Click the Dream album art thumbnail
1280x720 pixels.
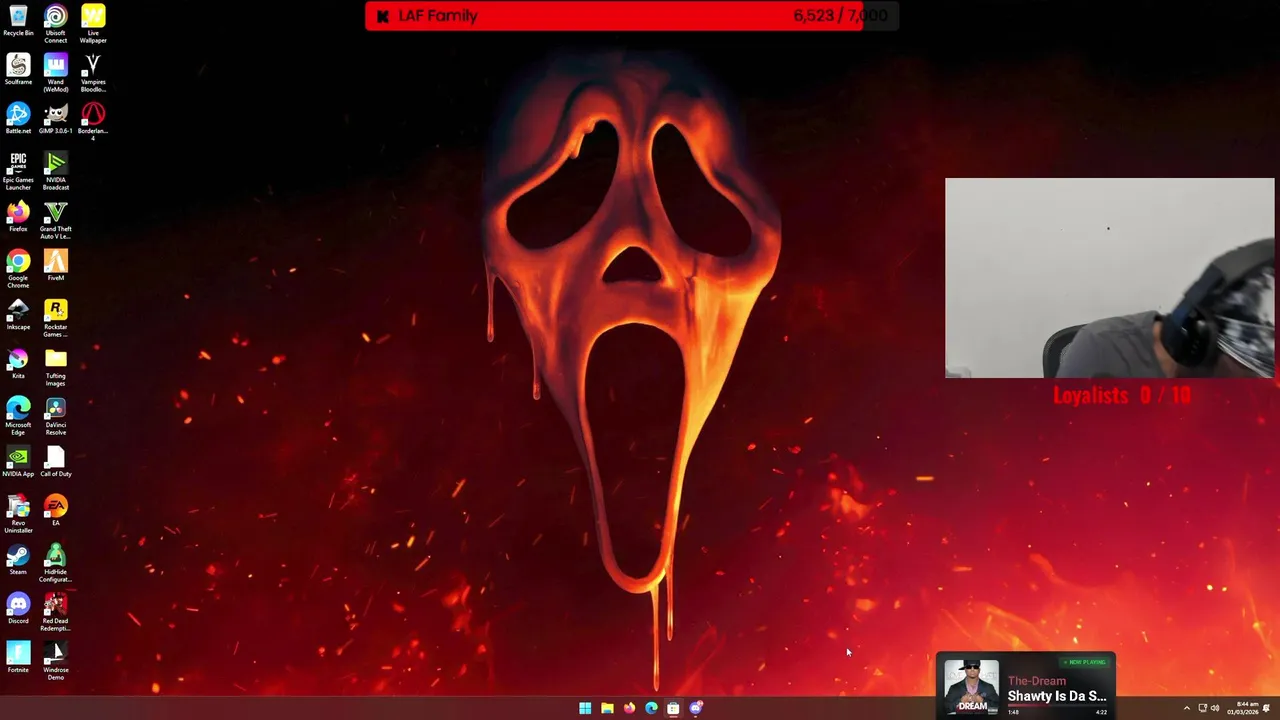(972, 686)
